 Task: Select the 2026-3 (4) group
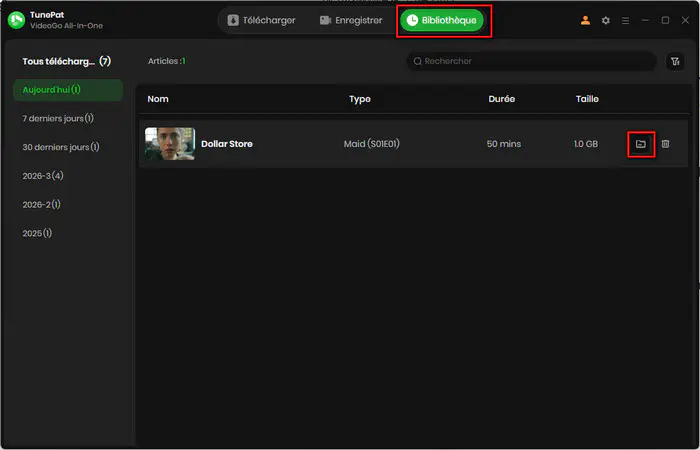pyautogui.click(x=43, y=175)
